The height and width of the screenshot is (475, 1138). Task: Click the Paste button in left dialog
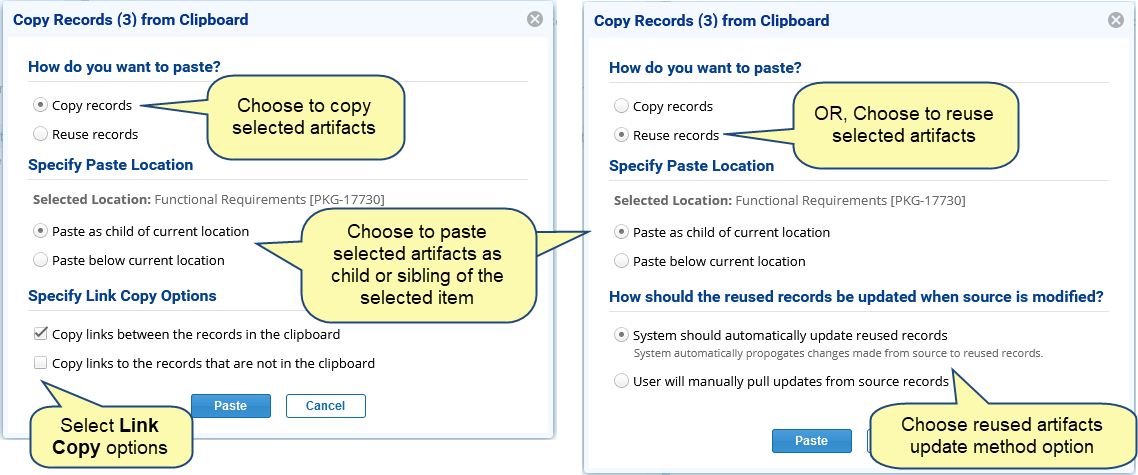231,406
